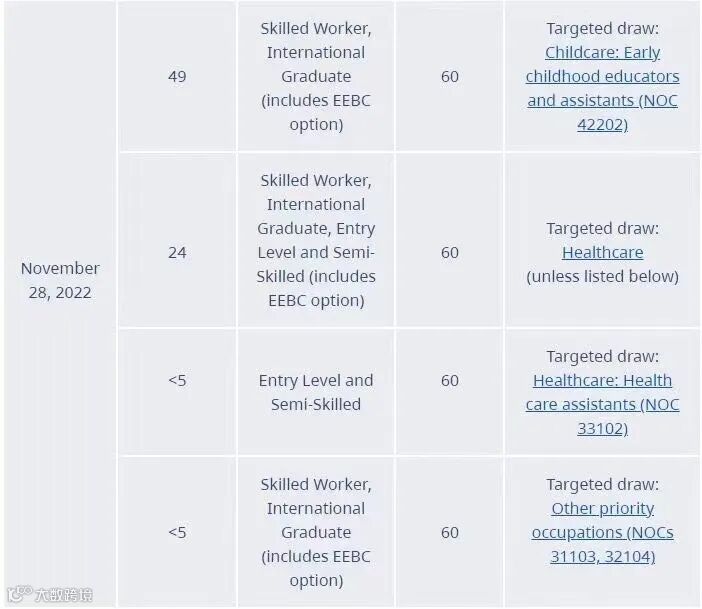This screenshot has width=702, height=609.
Task: Click the first <5 invitations cell
Action: tap(177, 380)
